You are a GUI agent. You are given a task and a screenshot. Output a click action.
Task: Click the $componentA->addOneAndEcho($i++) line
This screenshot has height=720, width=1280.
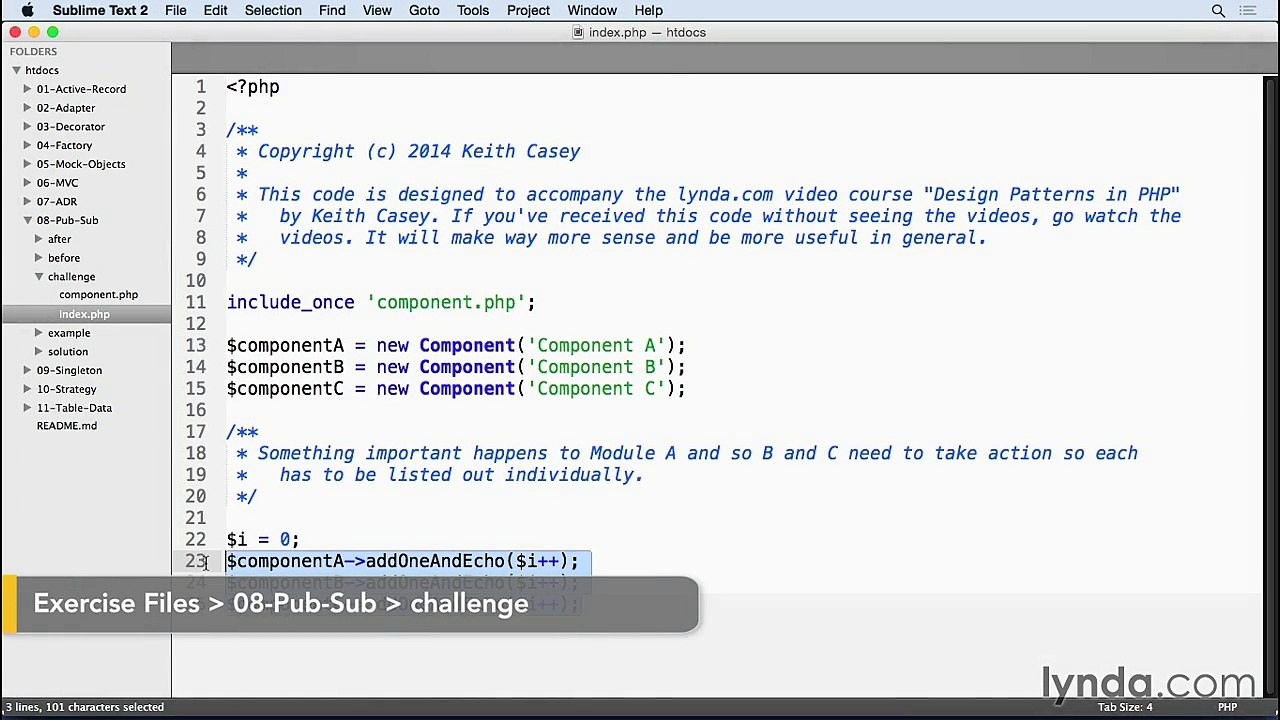click(402, 561)
